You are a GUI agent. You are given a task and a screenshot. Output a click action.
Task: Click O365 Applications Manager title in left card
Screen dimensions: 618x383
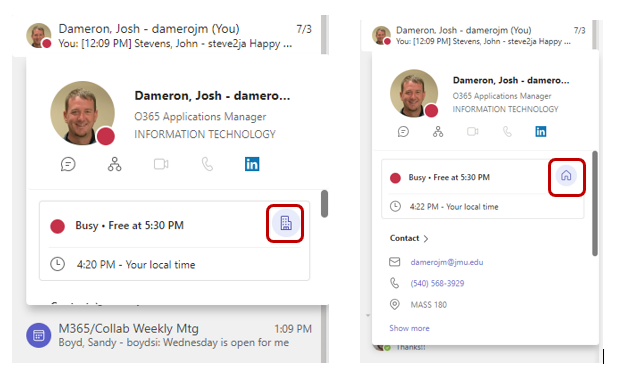tap(200, 117)
